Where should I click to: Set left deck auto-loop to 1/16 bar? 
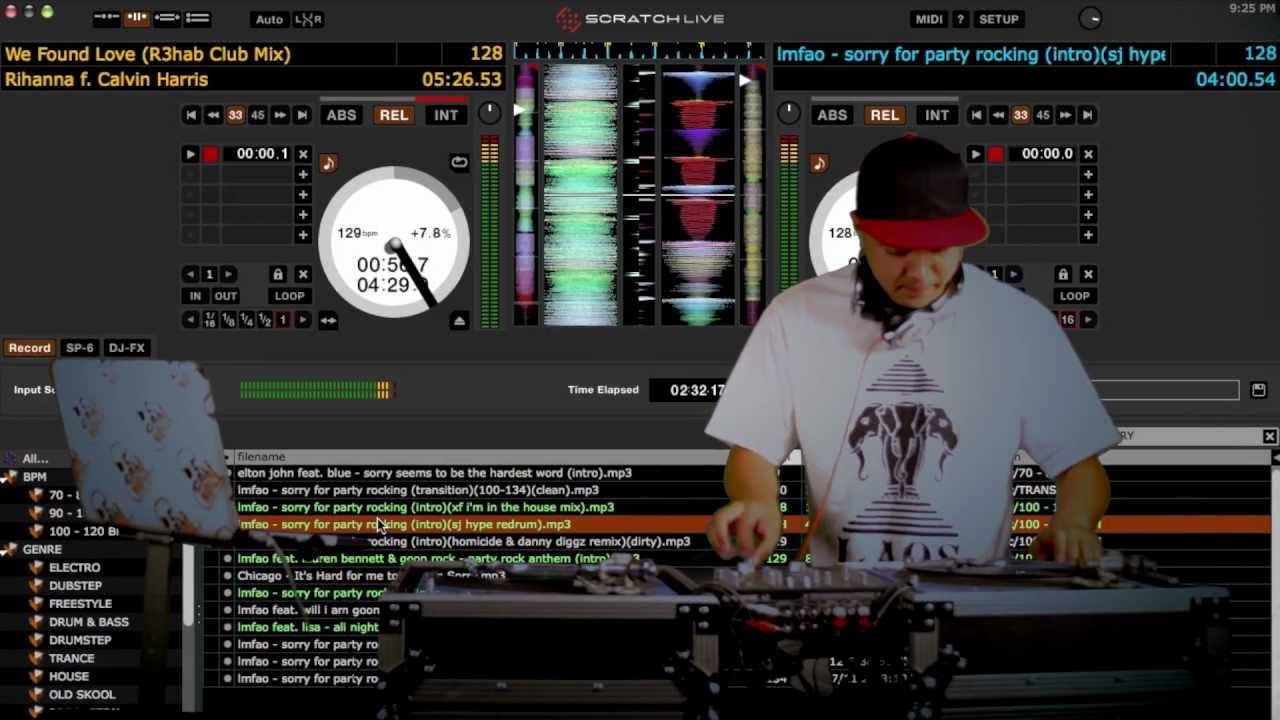click(x=210, y=320)
